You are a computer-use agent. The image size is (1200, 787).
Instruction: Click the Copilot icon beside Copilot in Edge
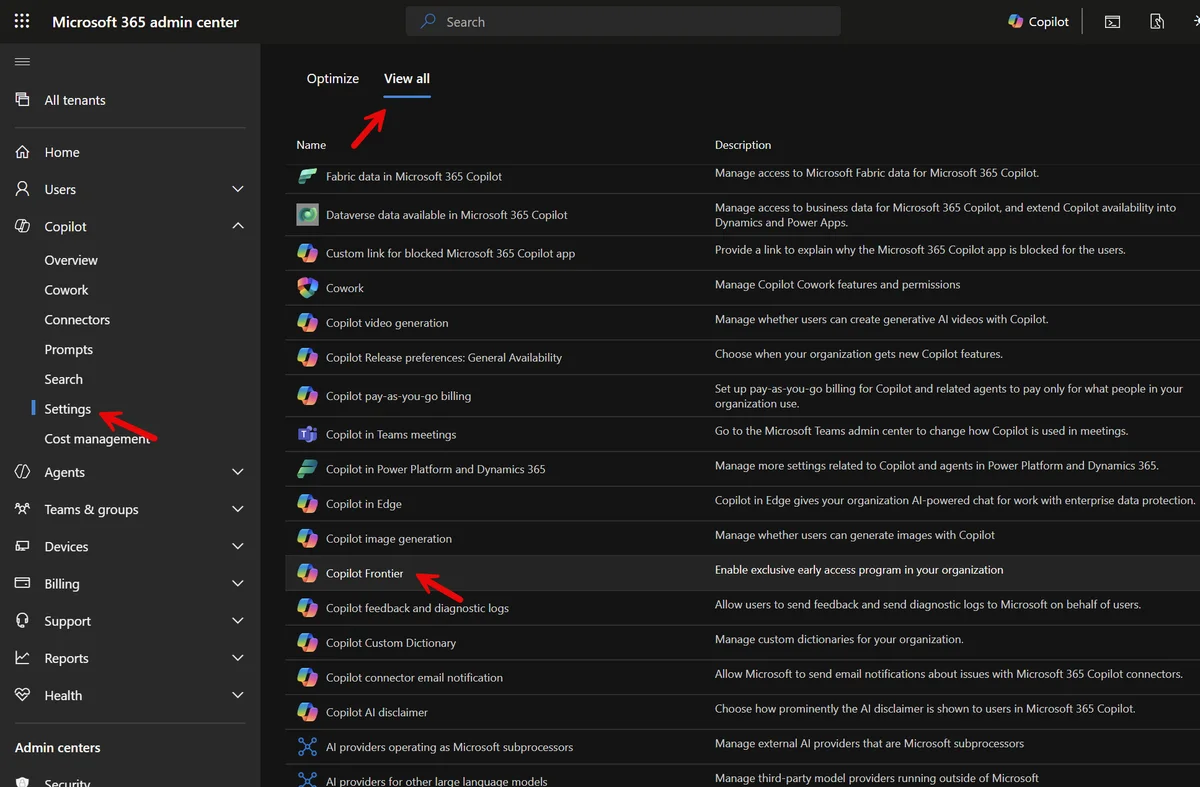[308, 504]
